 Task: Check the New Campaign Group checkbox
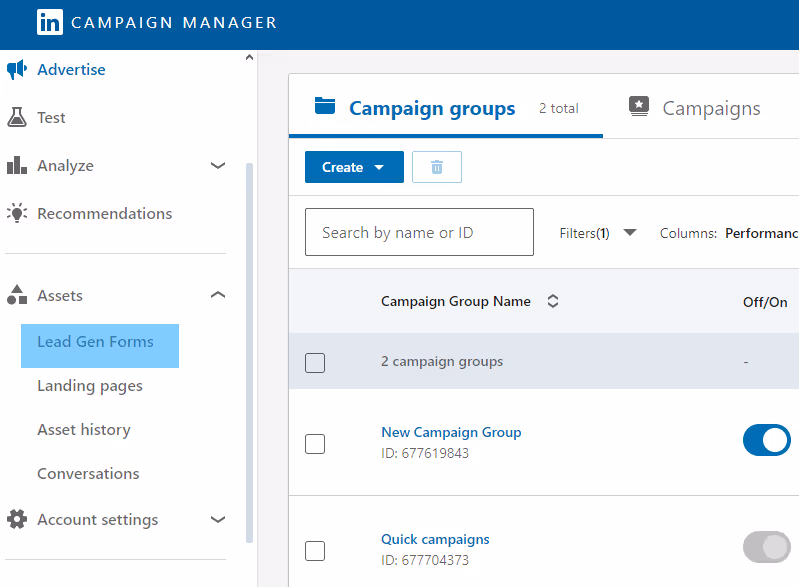point(315,444)
